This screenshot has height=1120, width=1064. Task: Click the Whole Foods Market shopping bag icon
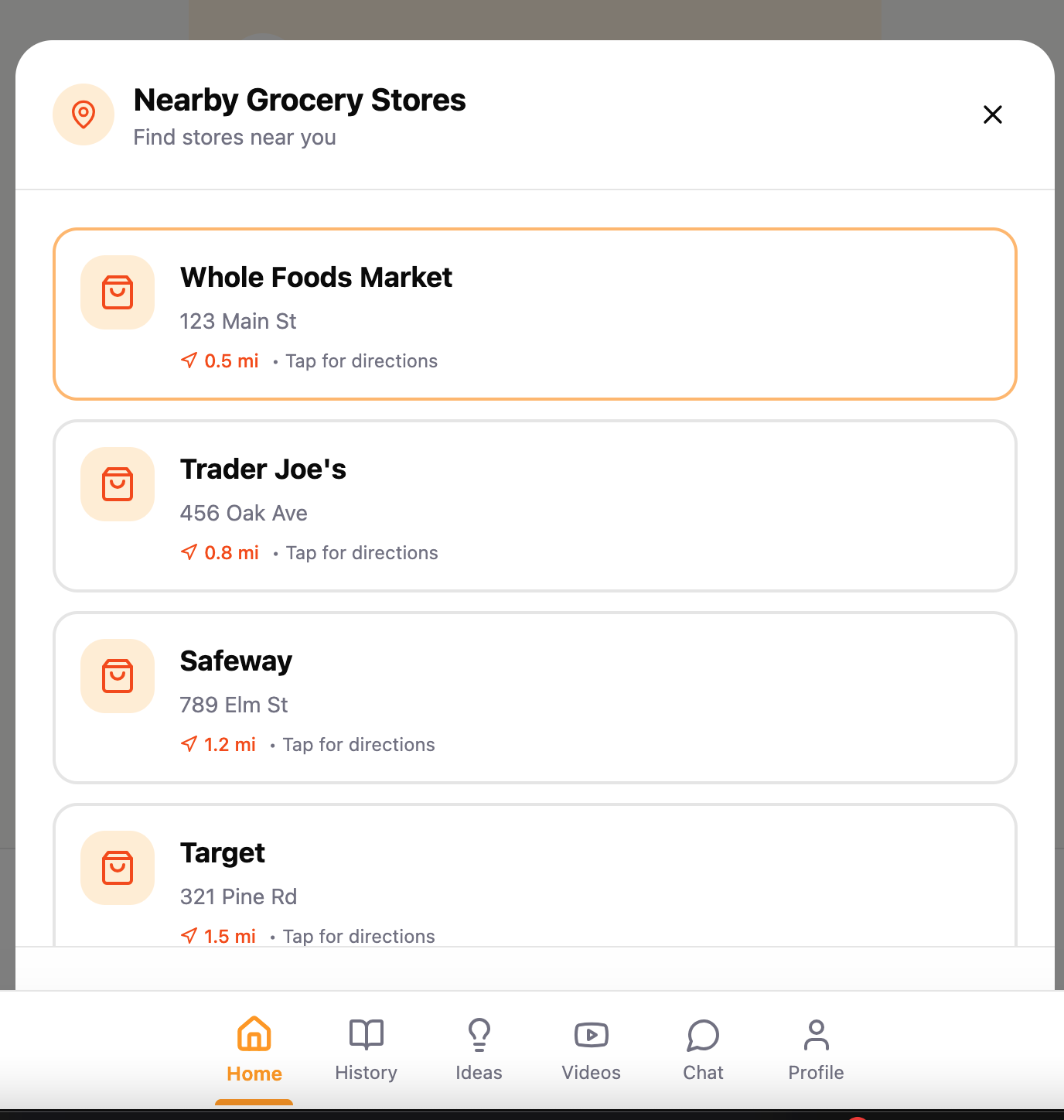coord(118,292)
